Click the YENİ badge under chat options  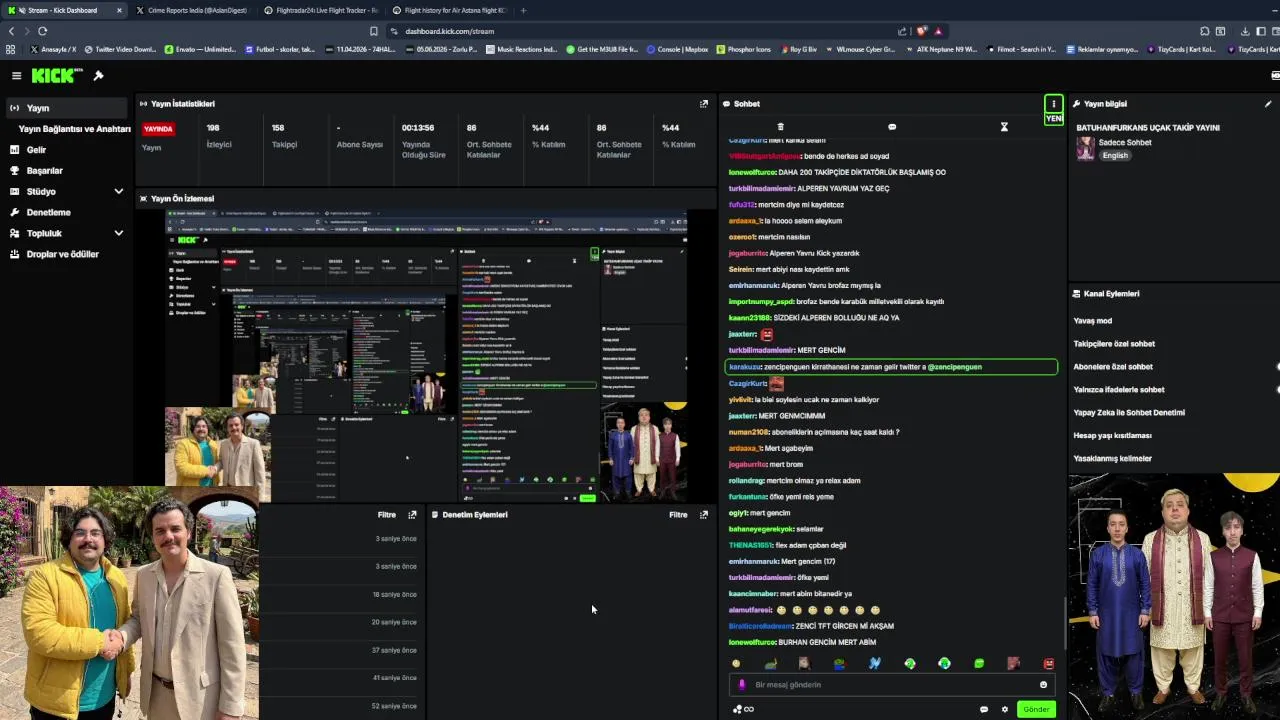(1053, 118)
